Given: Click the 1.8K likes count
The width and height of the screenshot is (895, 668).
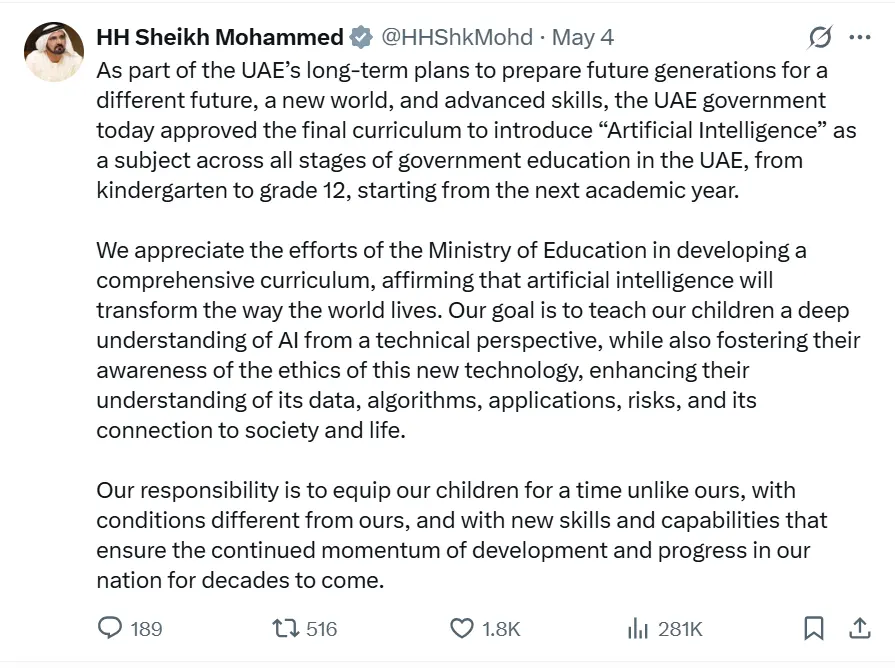Looking at the screenshot, I should click(x=501, y=629).
